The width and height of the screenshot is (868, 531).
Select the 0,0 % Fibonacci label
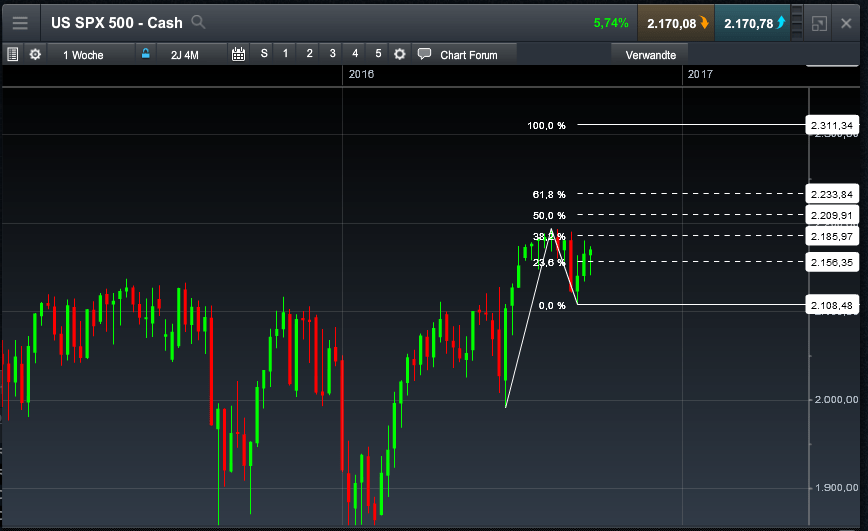pos(552,306)
